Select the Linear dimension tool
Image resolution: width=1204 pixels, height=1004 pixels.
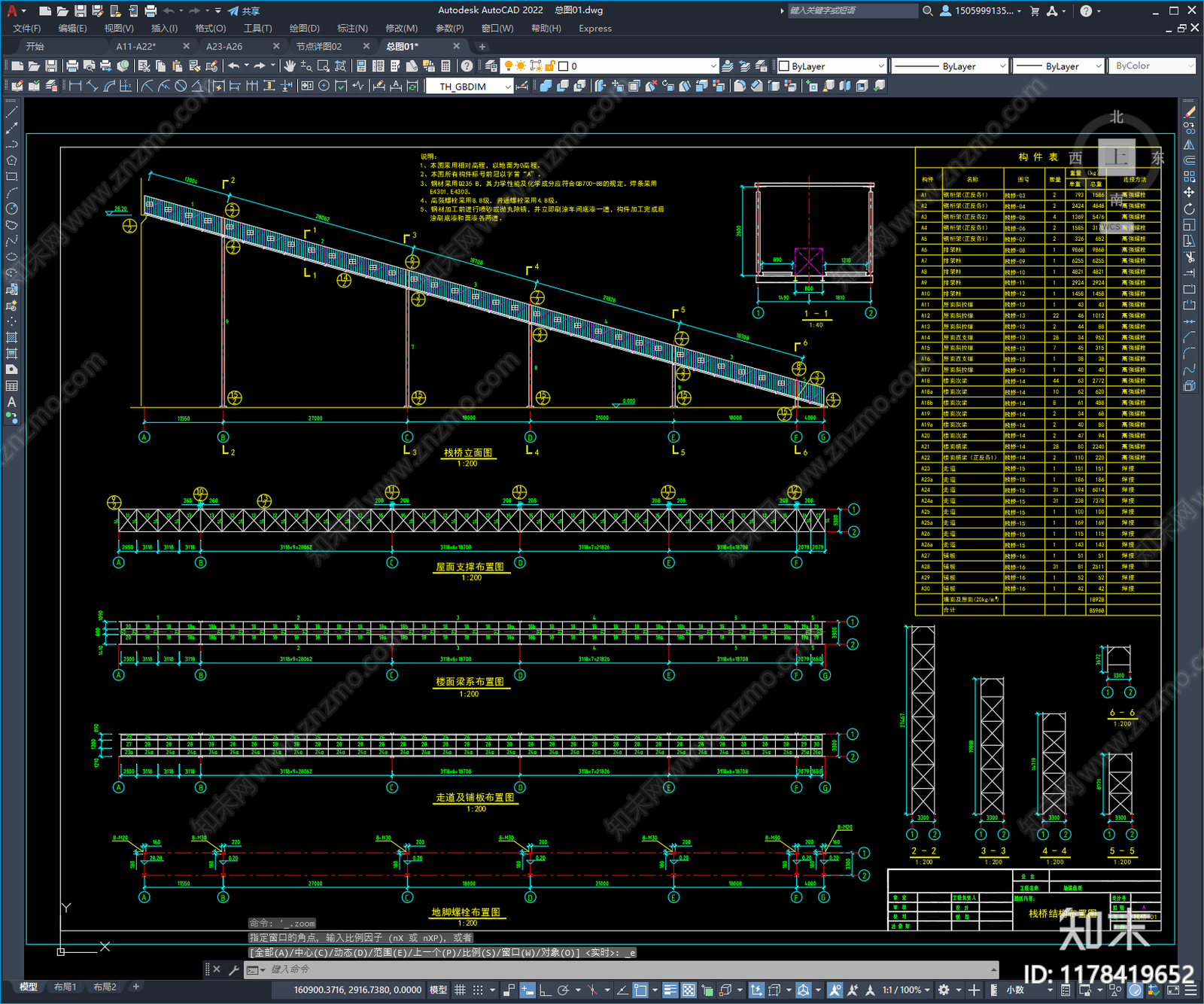75,86
